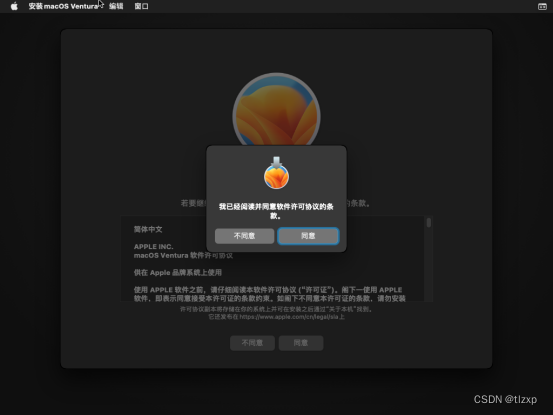Click the APPLE INC. line in license
Image resolution: width=553 pixels, height=415 pixels.
point(153,247)
